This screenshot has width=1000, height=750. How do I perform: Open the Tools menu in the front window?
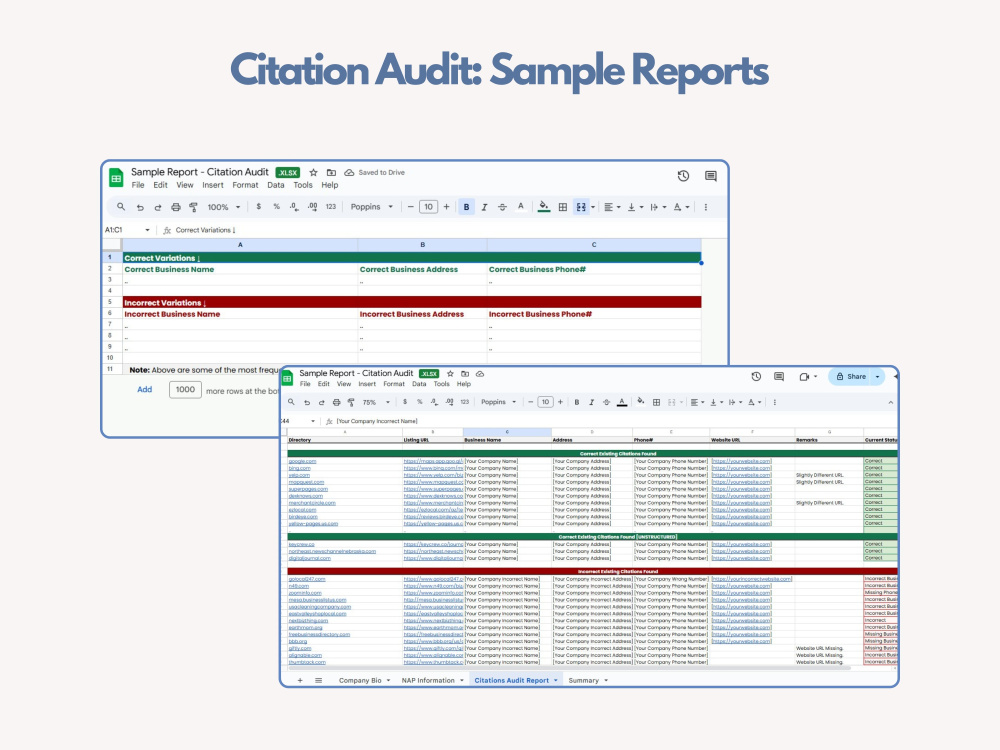(x=441, y=384)
